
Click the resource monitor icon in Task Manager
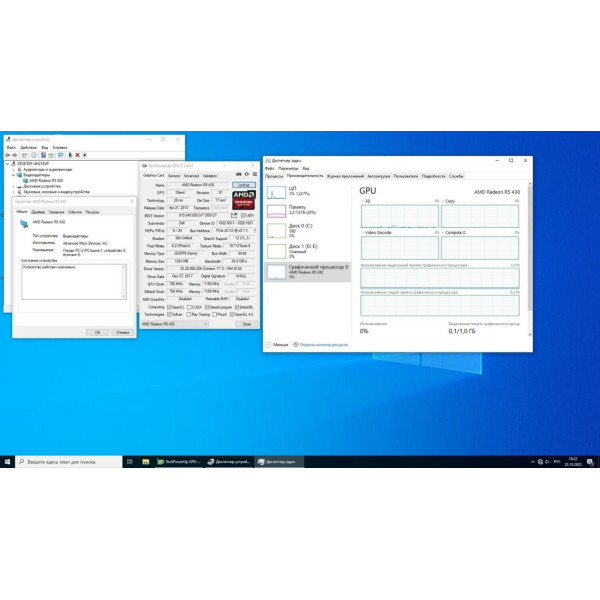[296, 345]
